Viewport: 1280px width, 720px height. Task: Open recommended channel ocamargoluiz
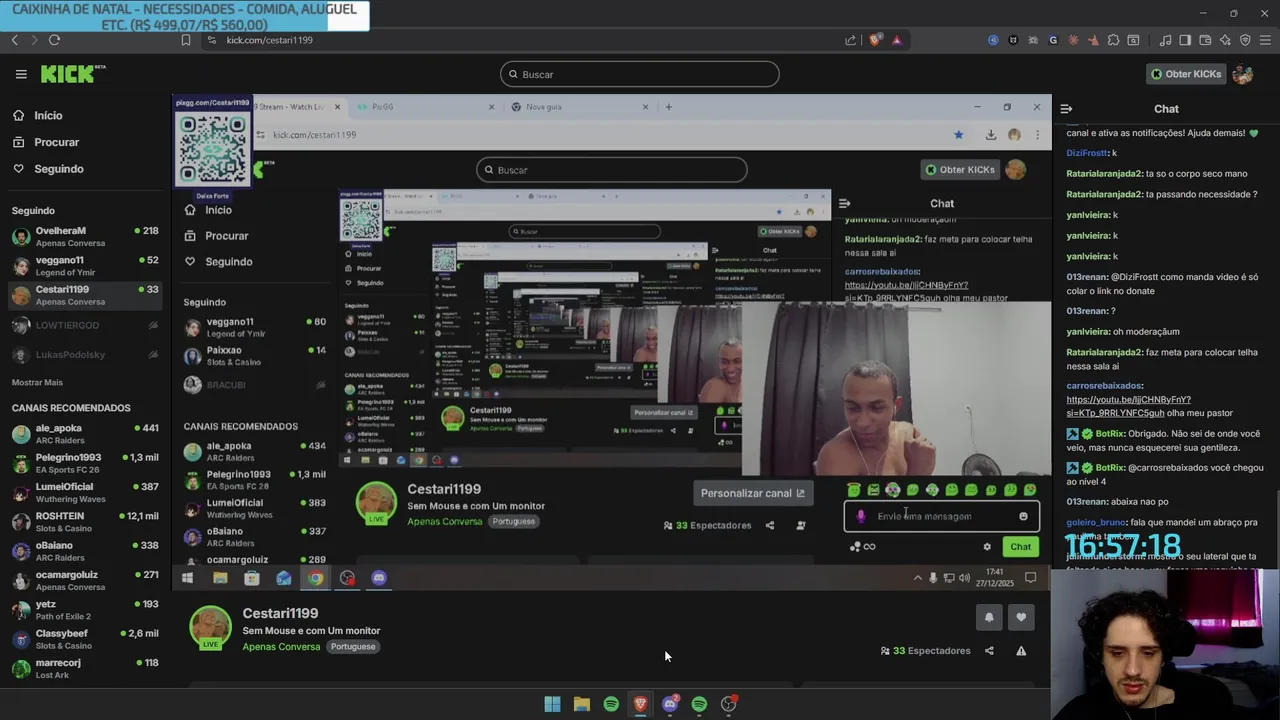pos(85,580)
